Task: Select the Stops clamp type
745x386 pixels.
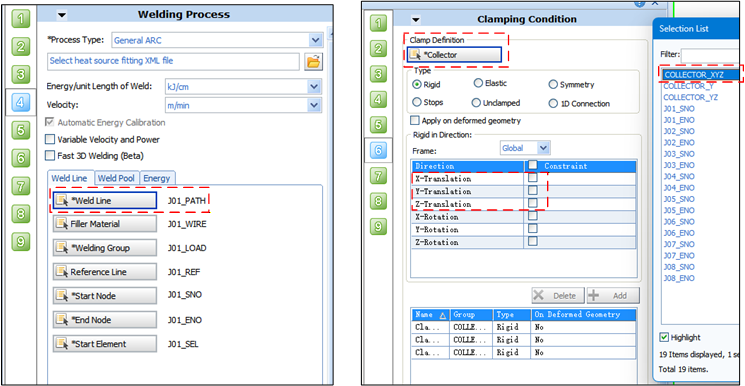Action: click(417, 102)
